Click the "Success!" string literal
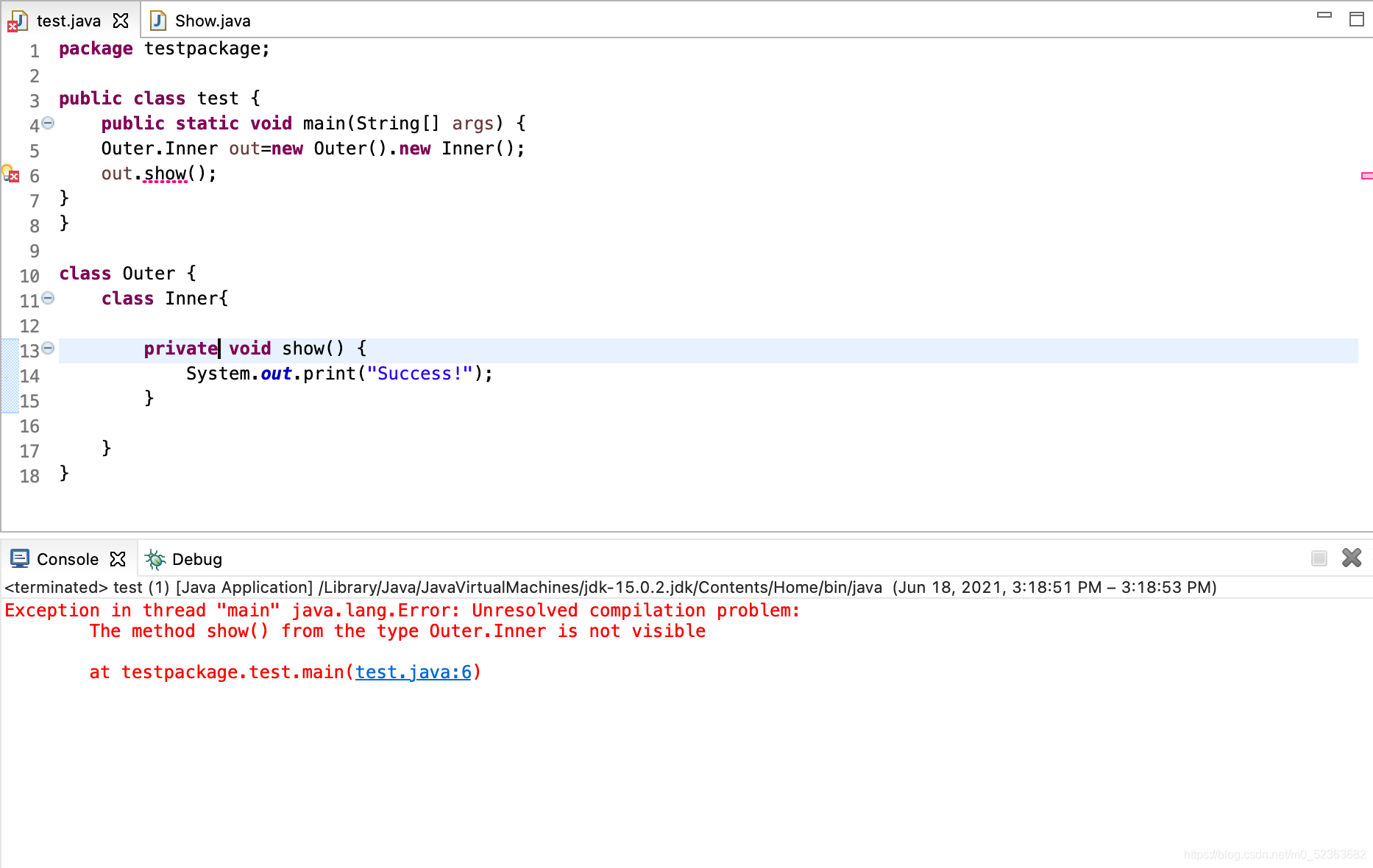The image size is (1373, 868). pos(419,374)
